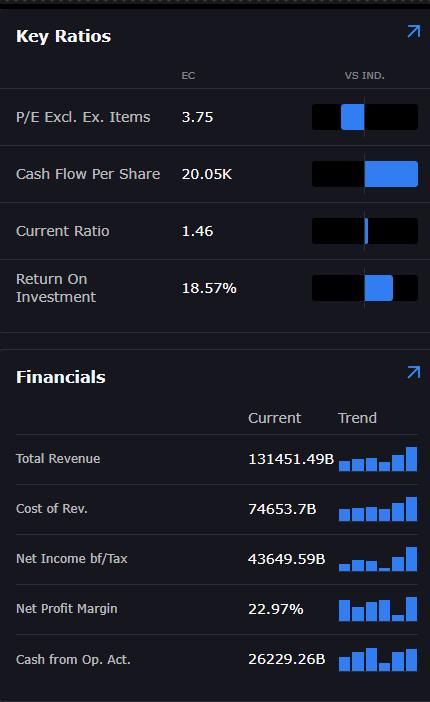
Task: Click P/E Excl. Ex. Items label
Action: (x=83, y=117)
